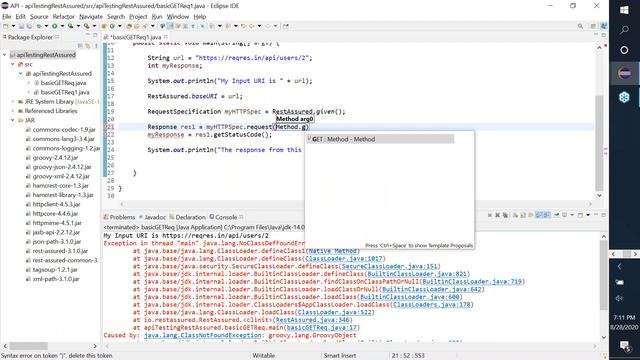This screenshot has width=640, height=360.
Task: Click the error marker on line 21
Action: coord(106,127)
